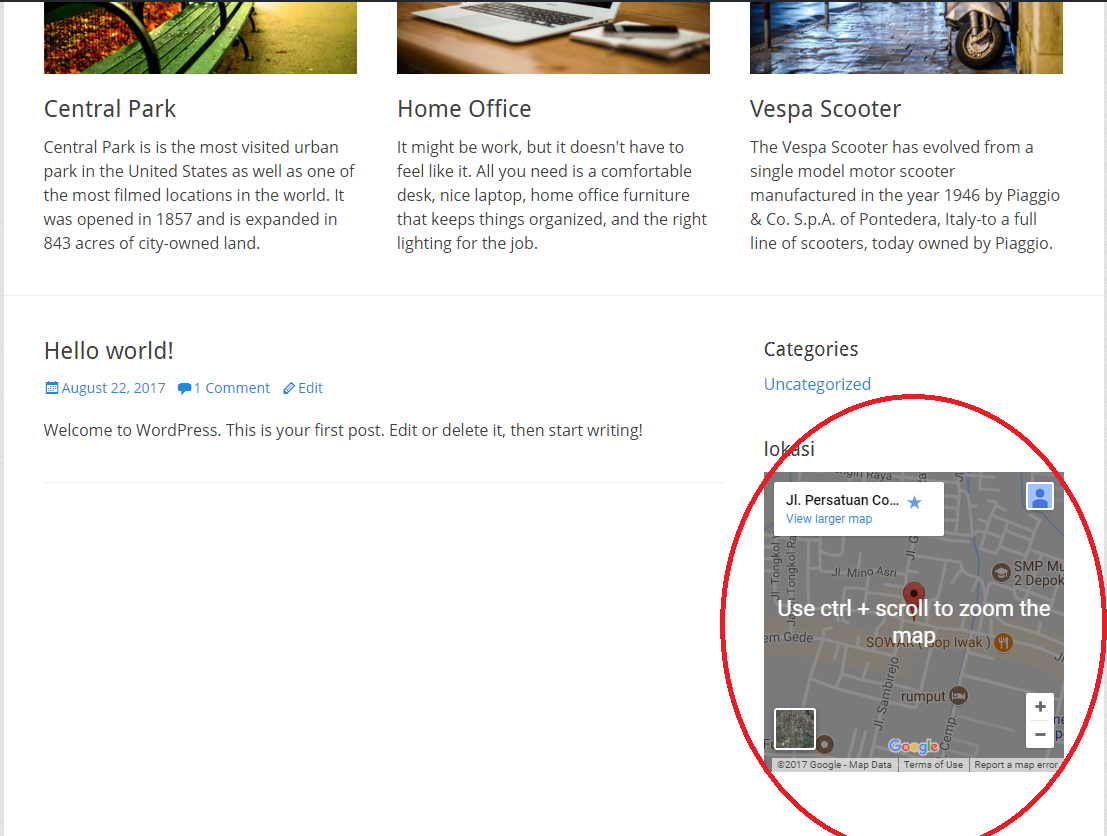
Task: Click Report a map error link
Action: (x=1015, y=765)
